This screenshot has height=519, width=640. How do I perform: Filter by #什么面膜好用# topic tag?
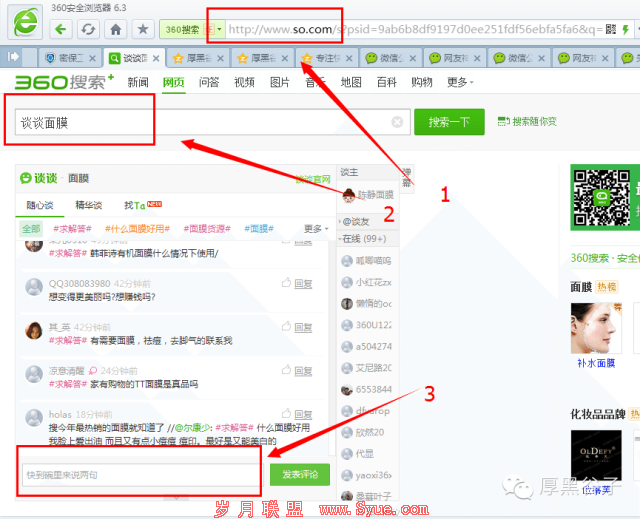[137, 229]
